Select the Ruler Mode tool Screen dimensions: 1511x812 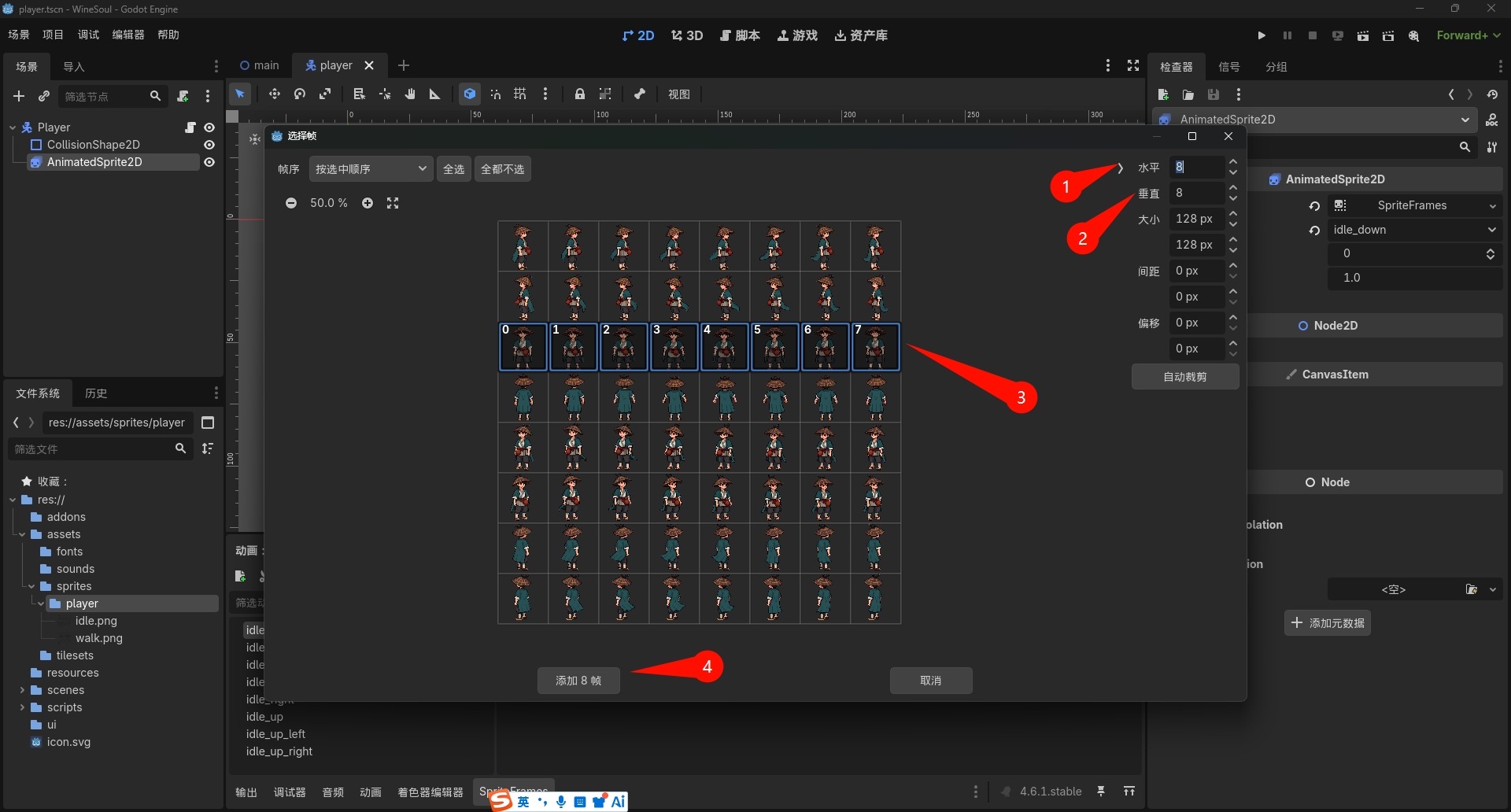(x=435, y=94)
